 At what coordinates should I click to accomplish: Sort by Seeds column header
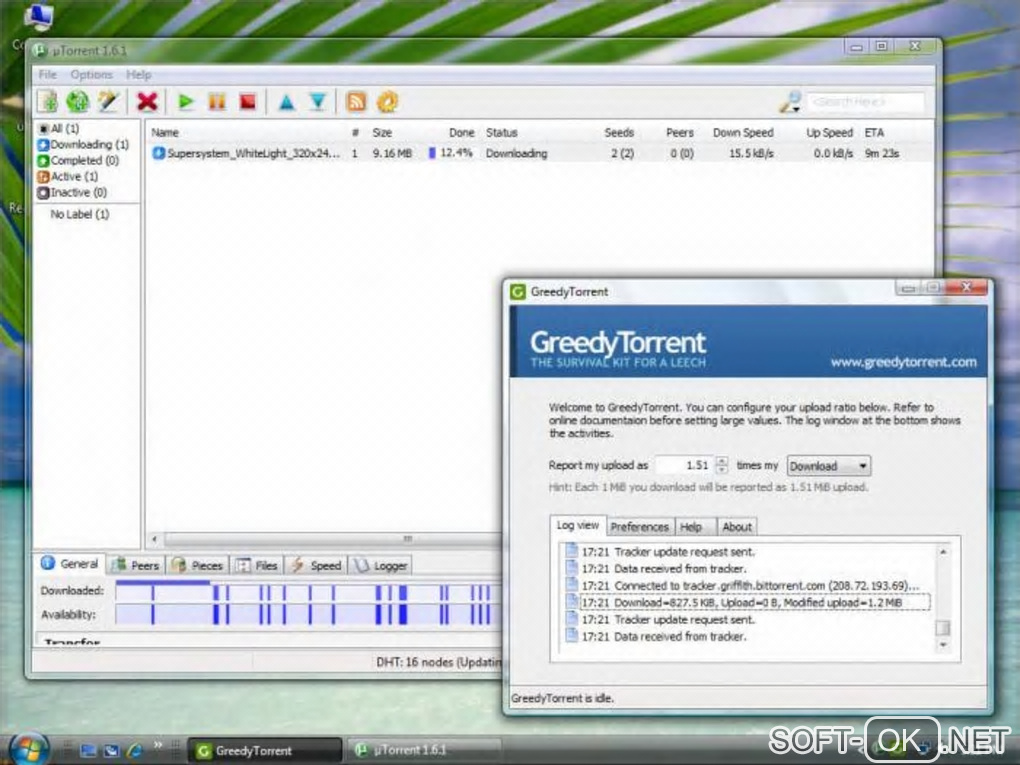click(x=619, y=132)
